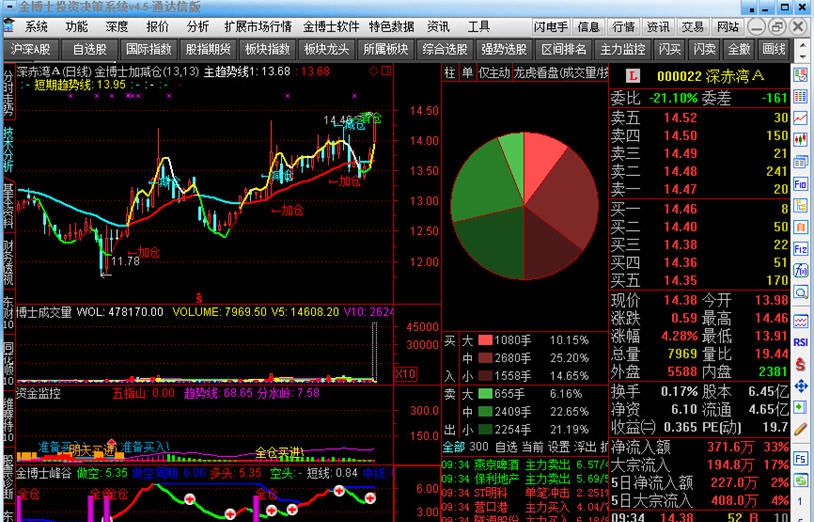Click the bright green 大 sell legend swatch

tap(485, 394)
